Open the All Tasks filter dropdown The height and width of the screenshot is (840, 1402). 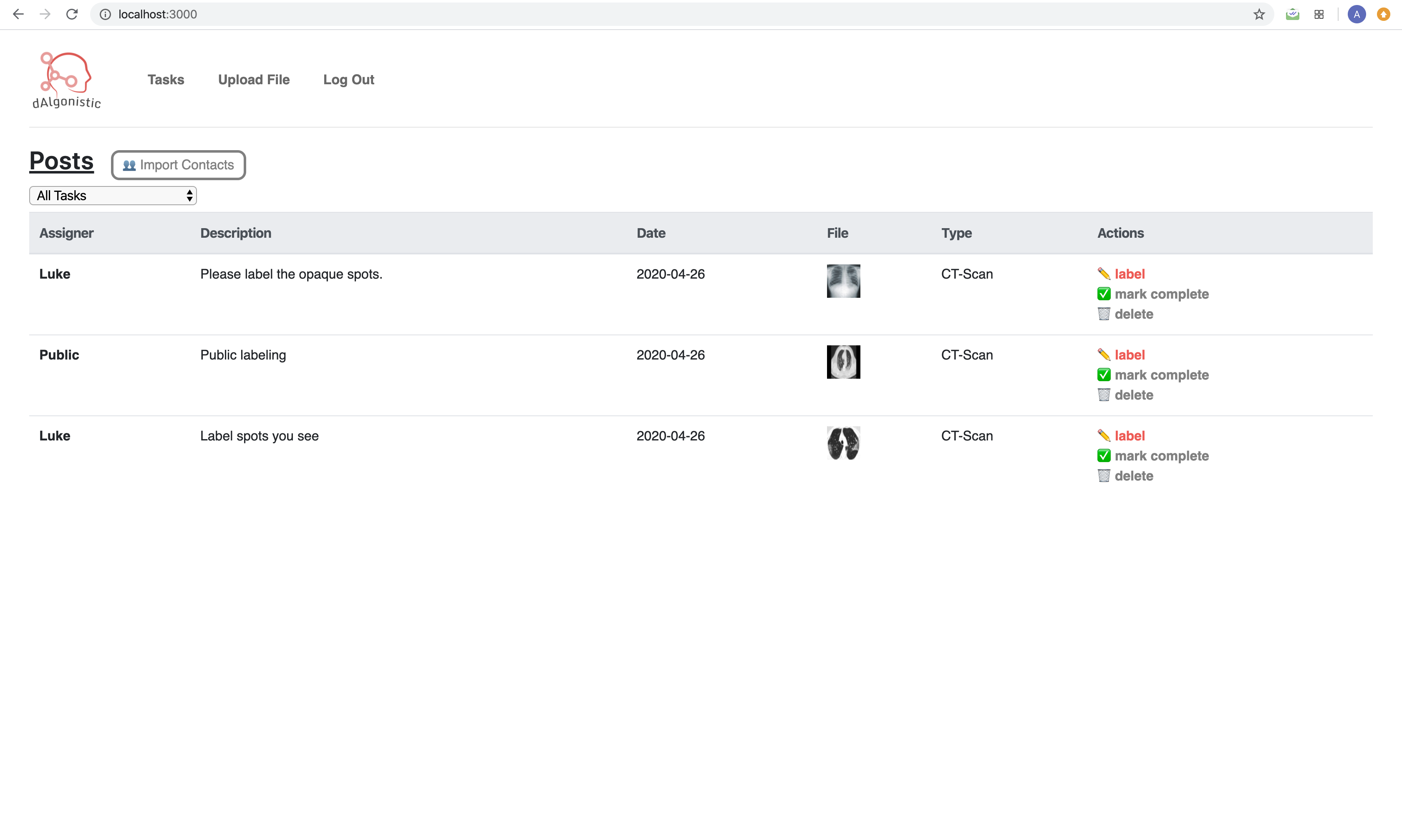click(x=113, y=196)
